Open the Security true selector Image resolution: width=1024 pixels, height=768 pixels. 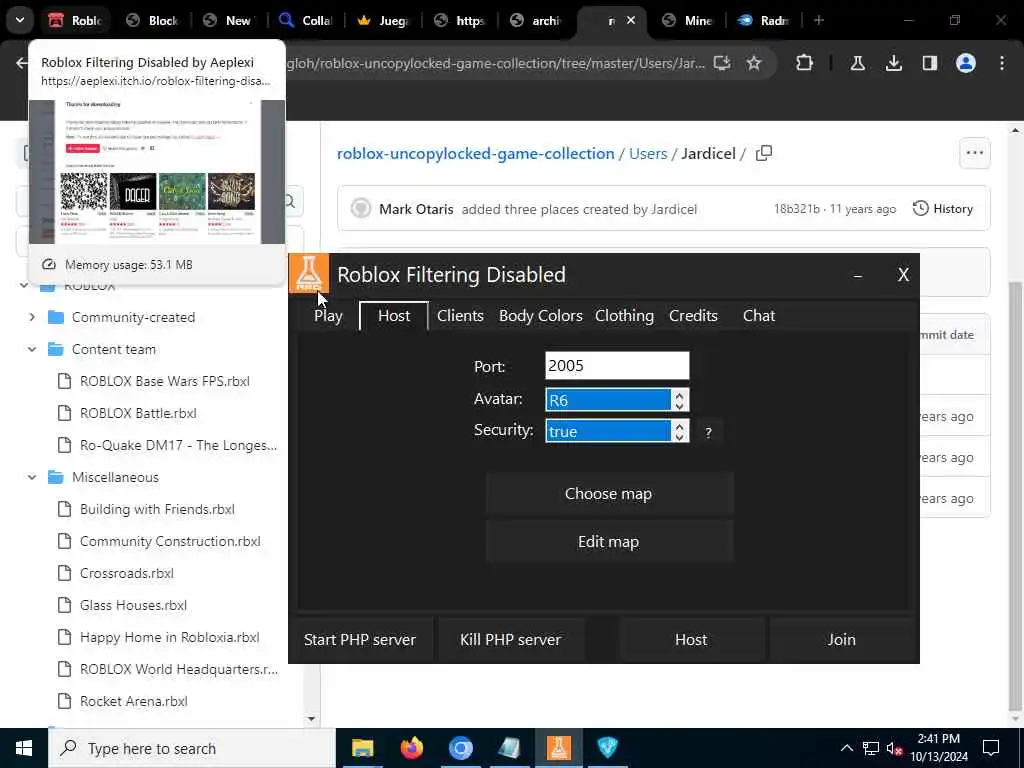[608, 431]
